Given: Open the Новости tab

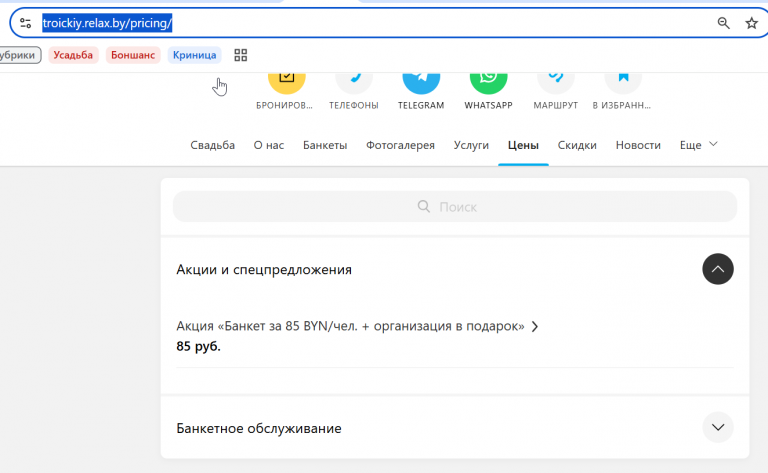Looking at the screenshot, I should 638,145.
